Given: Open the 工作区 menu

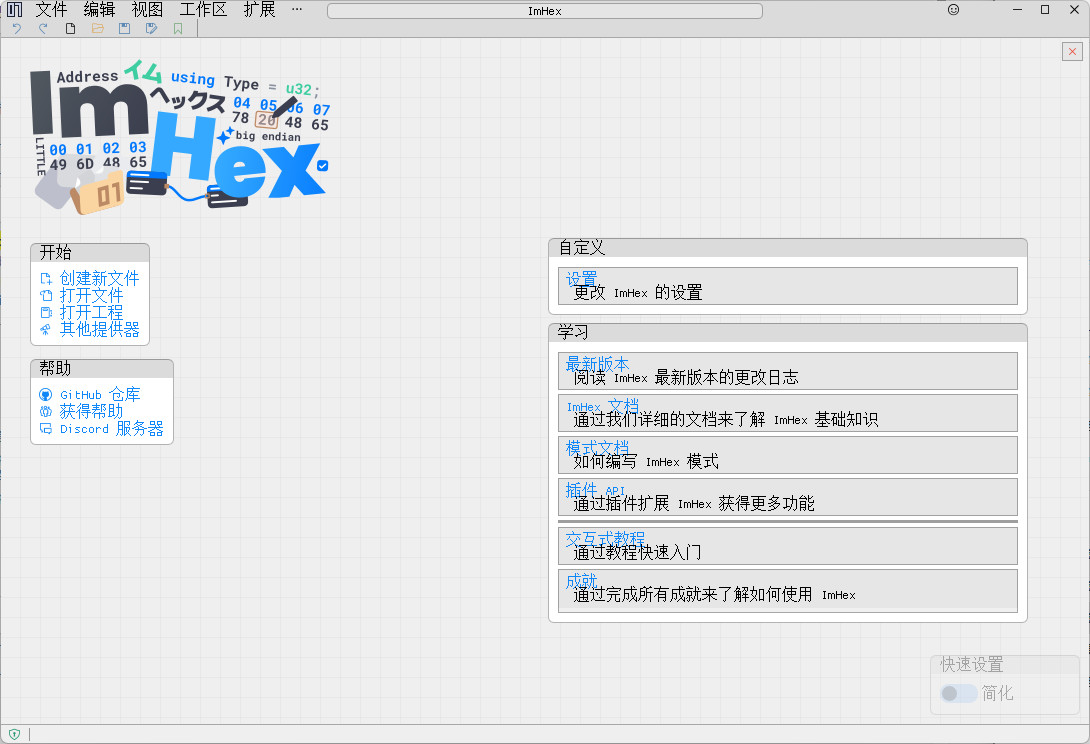Looking at the screenshot, I should [x=203, y=10].
